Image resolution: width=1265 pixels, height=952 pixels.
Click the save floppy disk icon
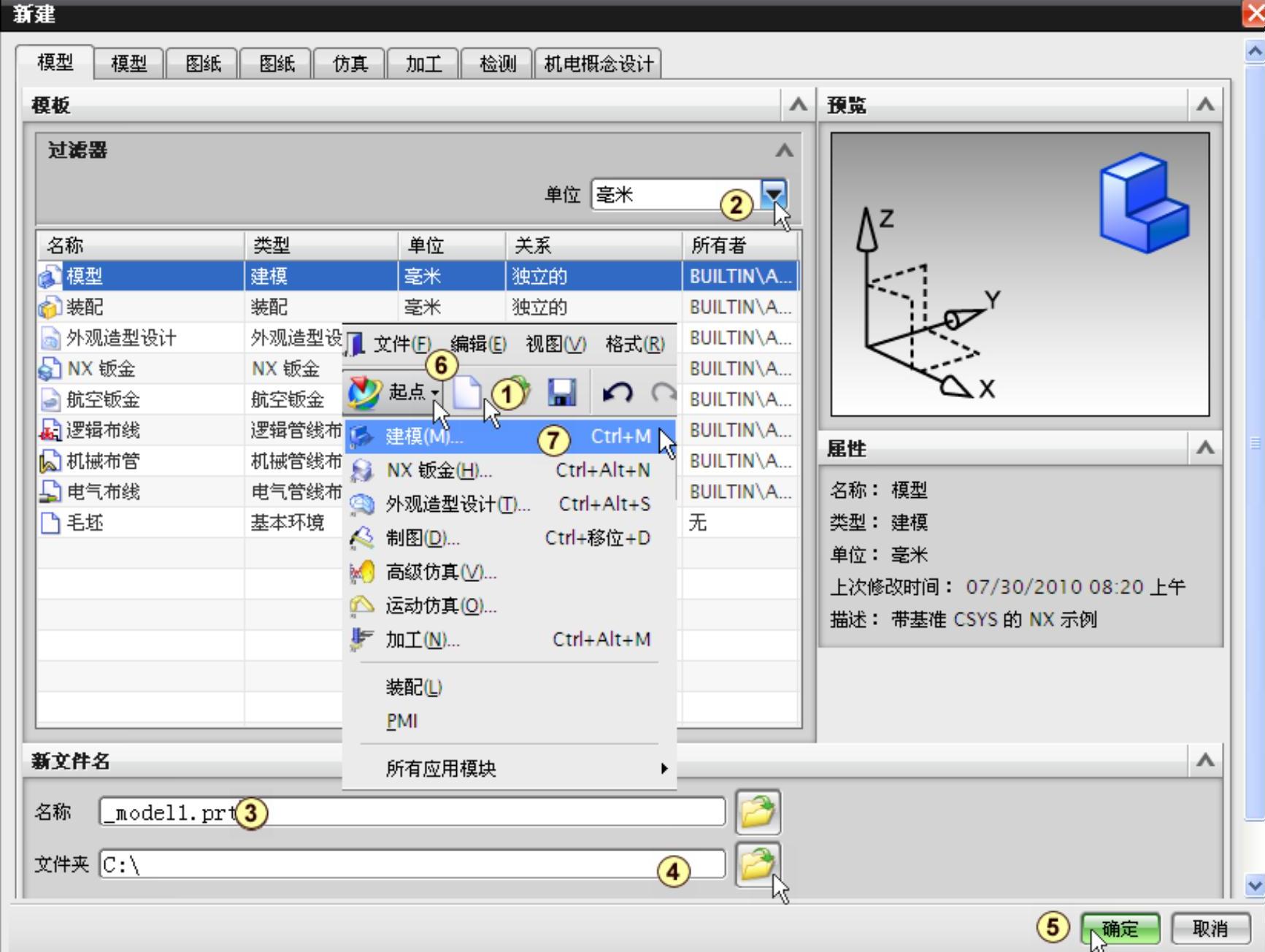[x=562, y=393]
